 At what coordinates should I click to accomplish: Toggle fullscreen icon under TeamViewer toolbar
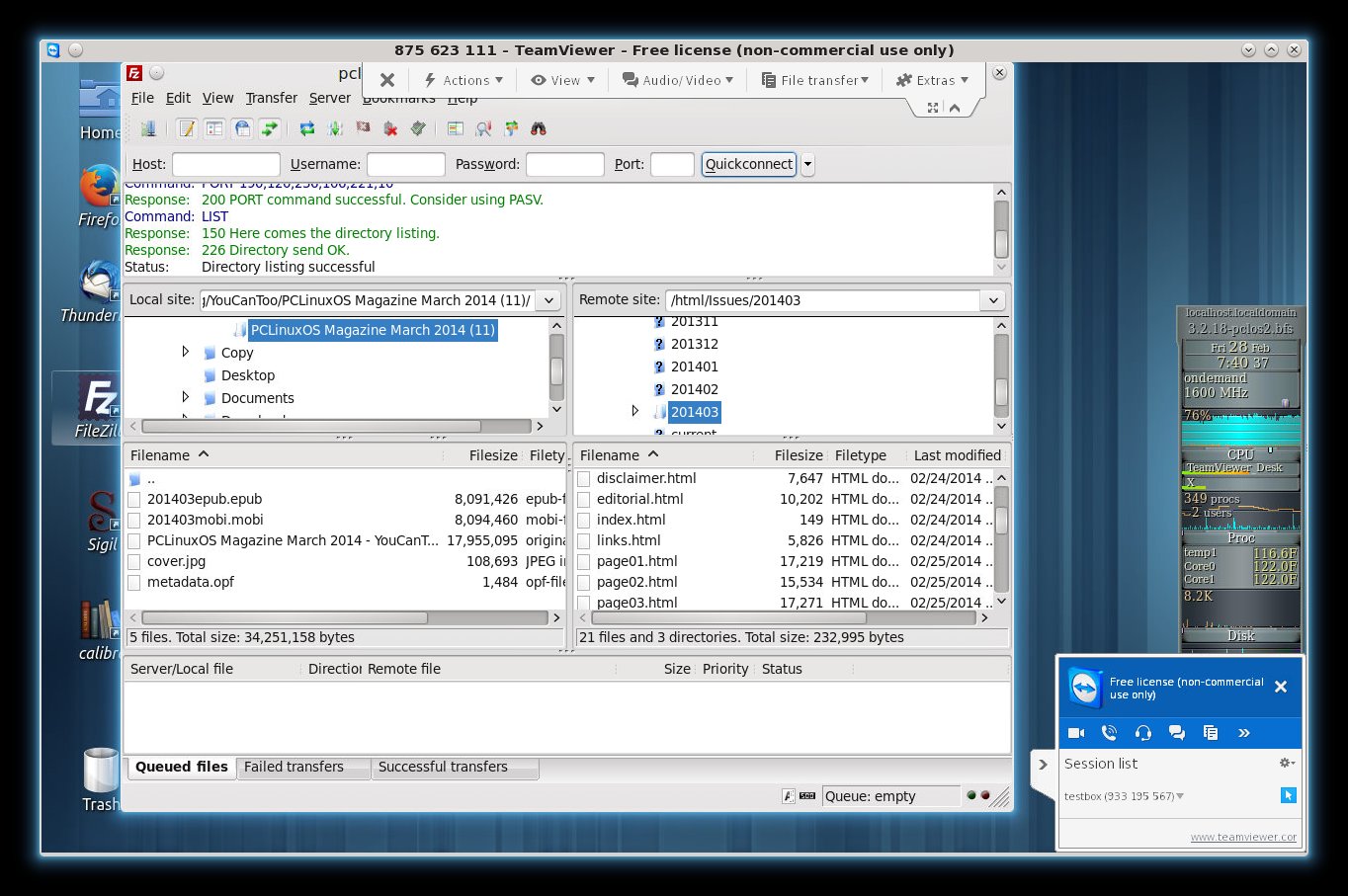coord(932,108)
